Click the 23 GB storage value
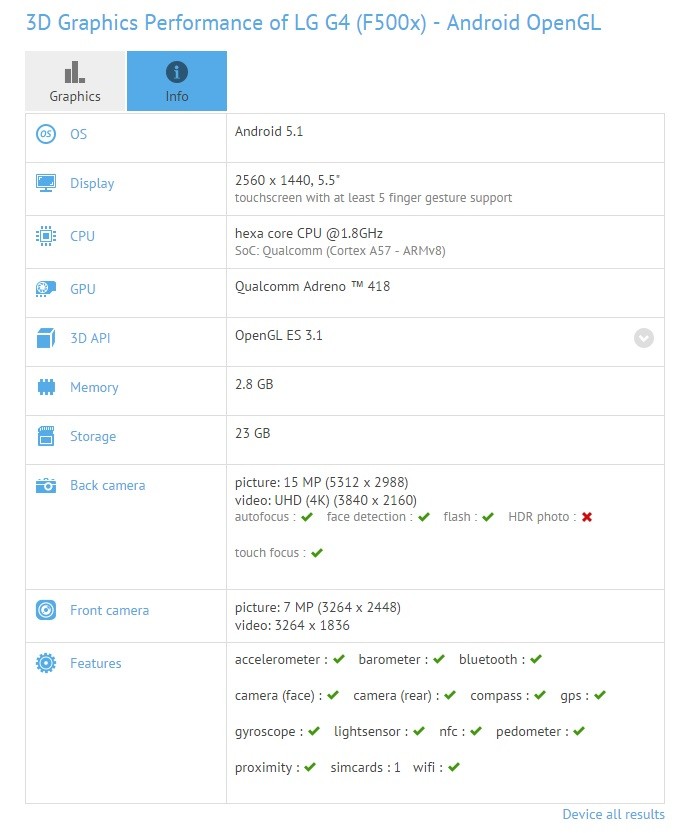 tap(252, 433)
